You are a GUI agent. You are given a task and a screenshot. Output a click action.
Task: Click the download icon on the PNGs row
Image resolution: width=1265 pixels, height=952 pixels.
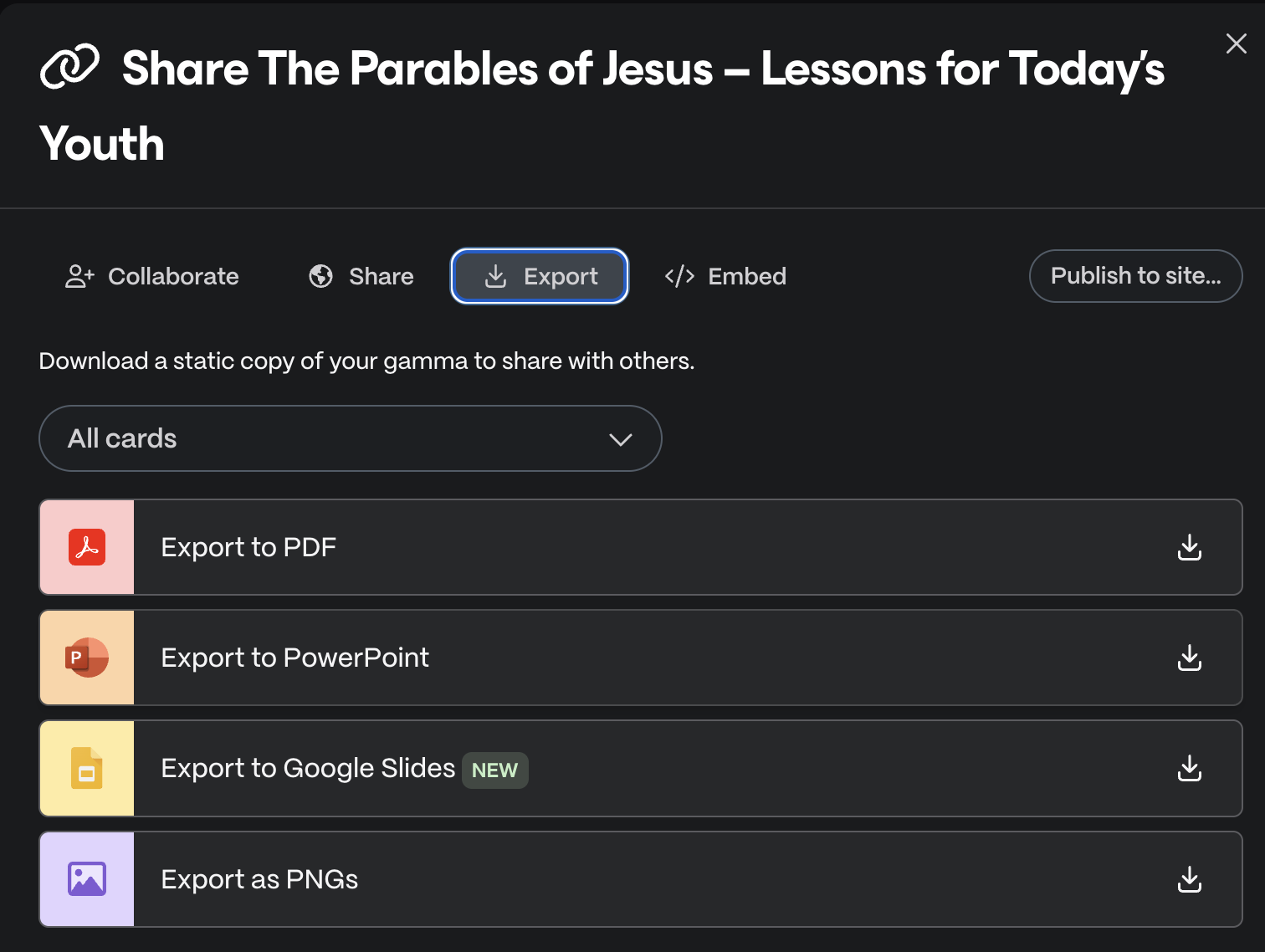[1189, 879]
